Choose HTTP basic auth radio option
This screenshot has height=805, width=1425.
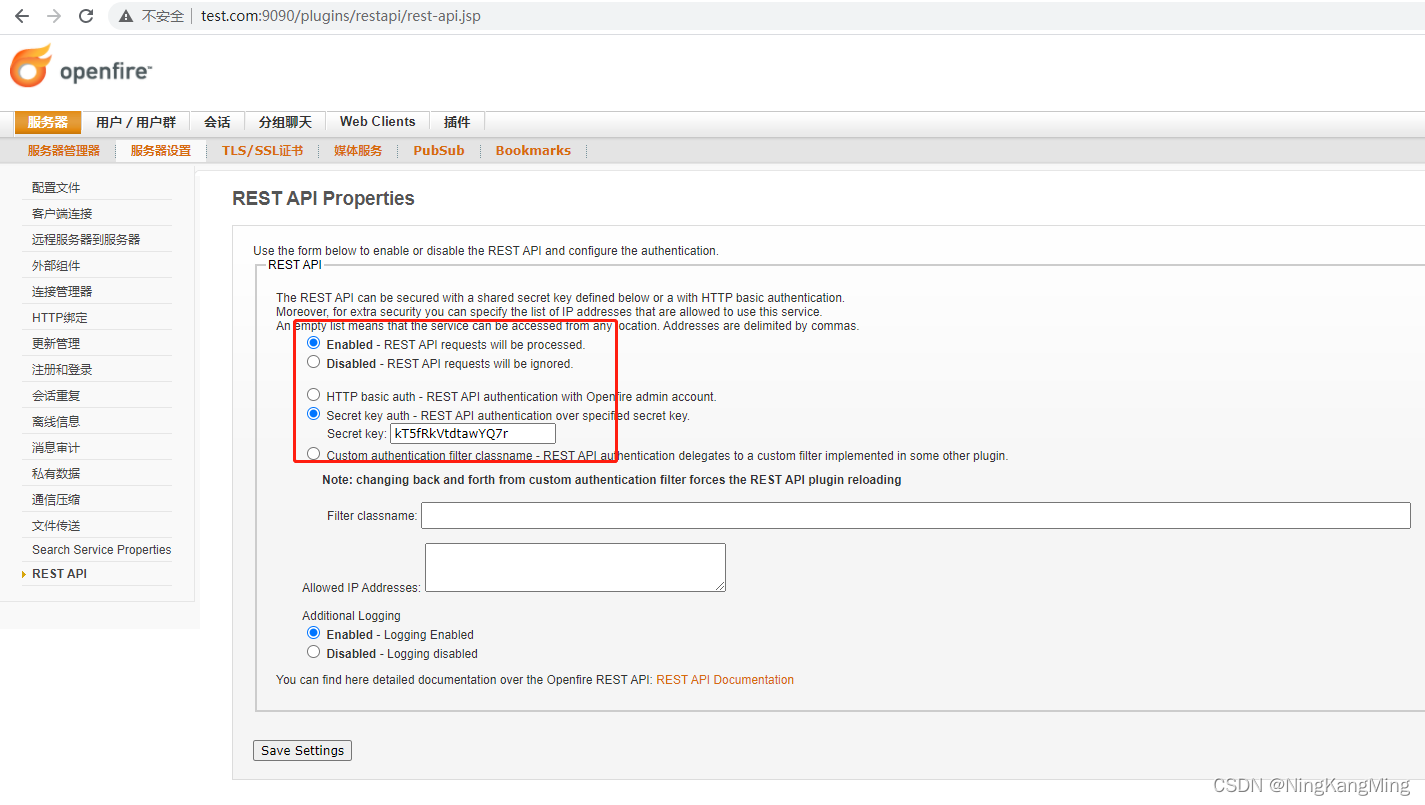(x=314, y=395)
